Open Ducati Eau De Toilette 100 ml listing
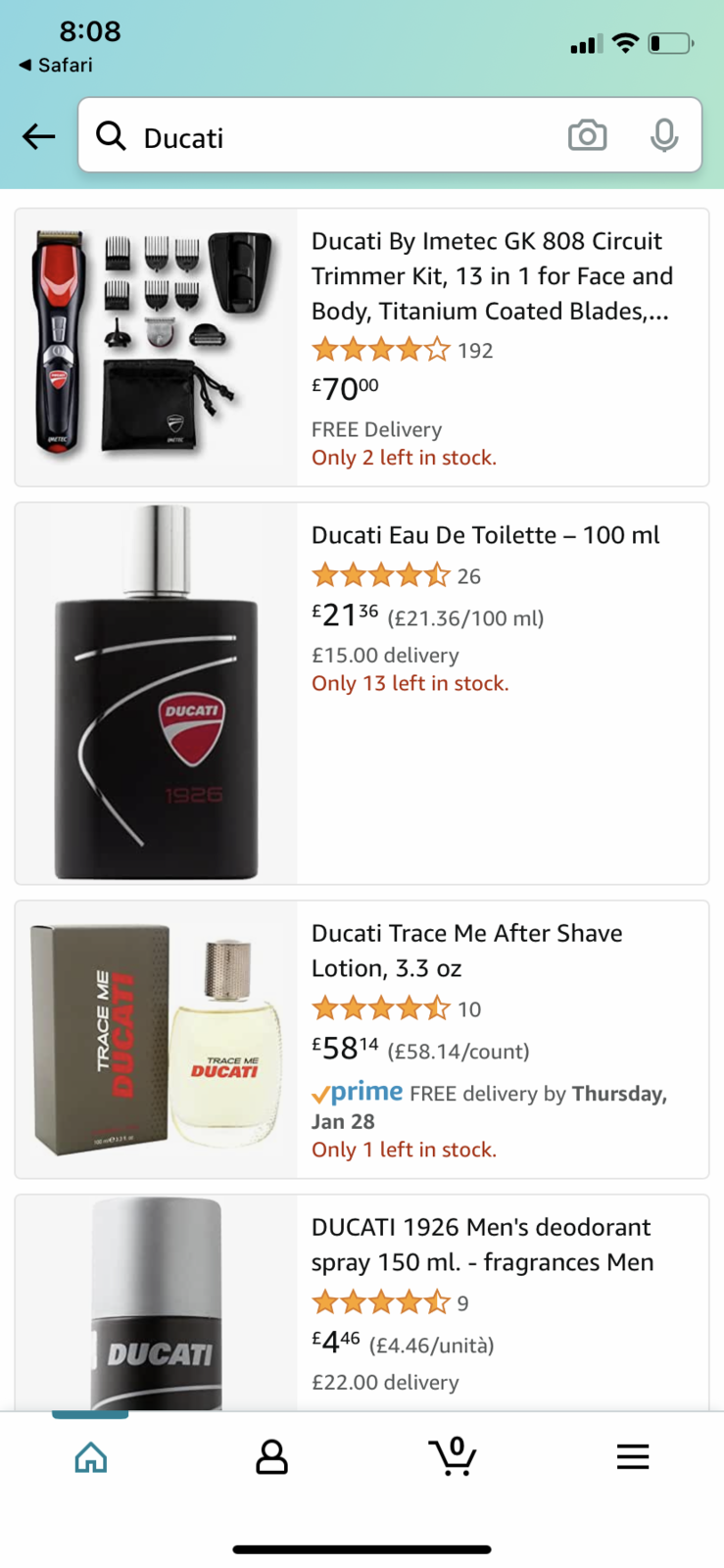Screen dimensions: 724x1568 (x=486, y=535)
